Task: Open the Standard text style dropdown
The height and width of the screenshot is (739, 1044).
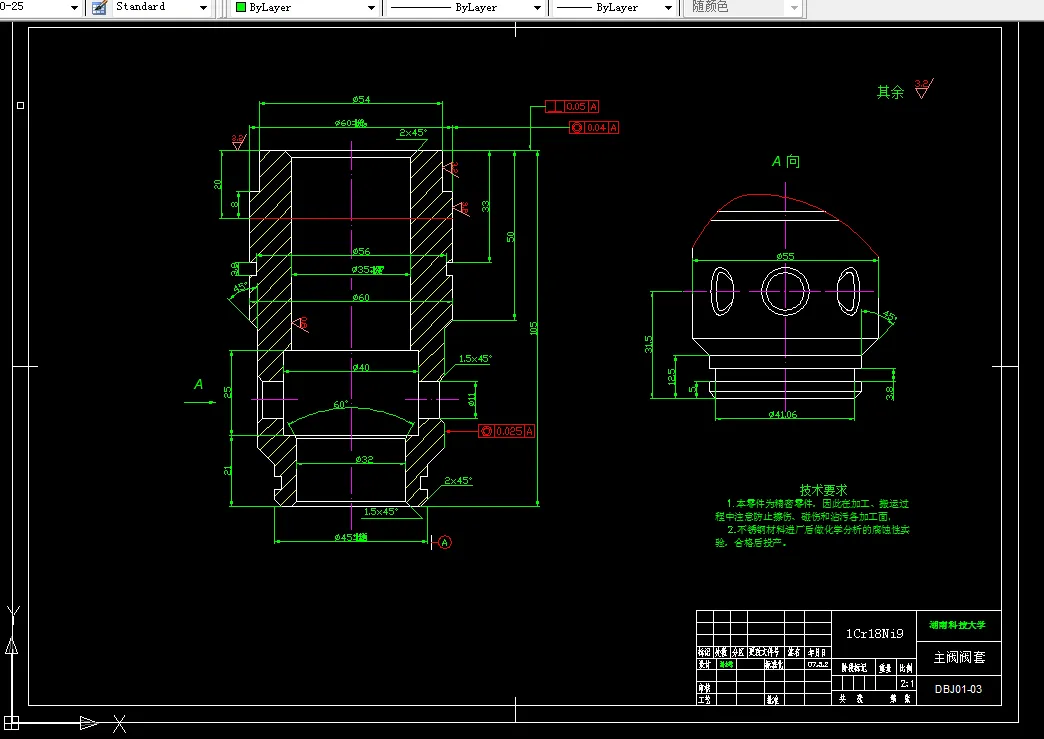Action: pyautogui.click(x=204, y=7)
